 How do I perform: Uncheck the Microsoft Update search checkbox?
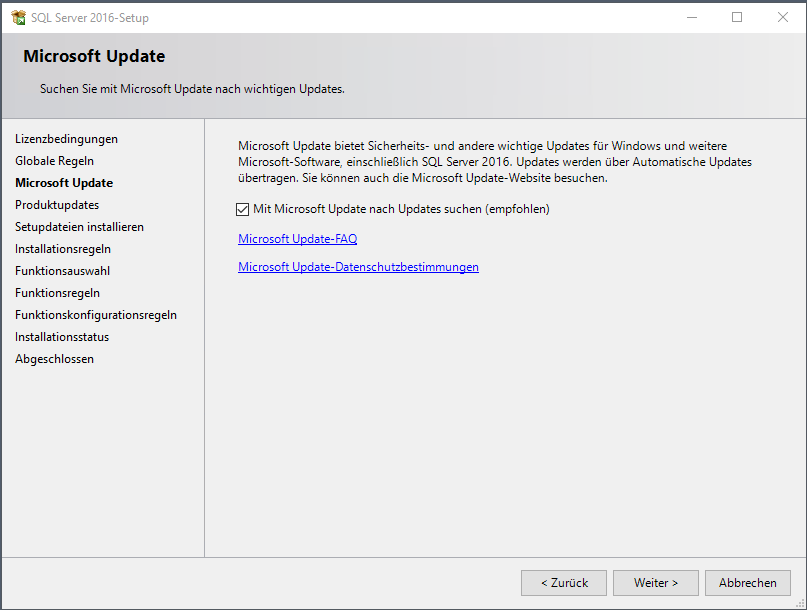242,209
